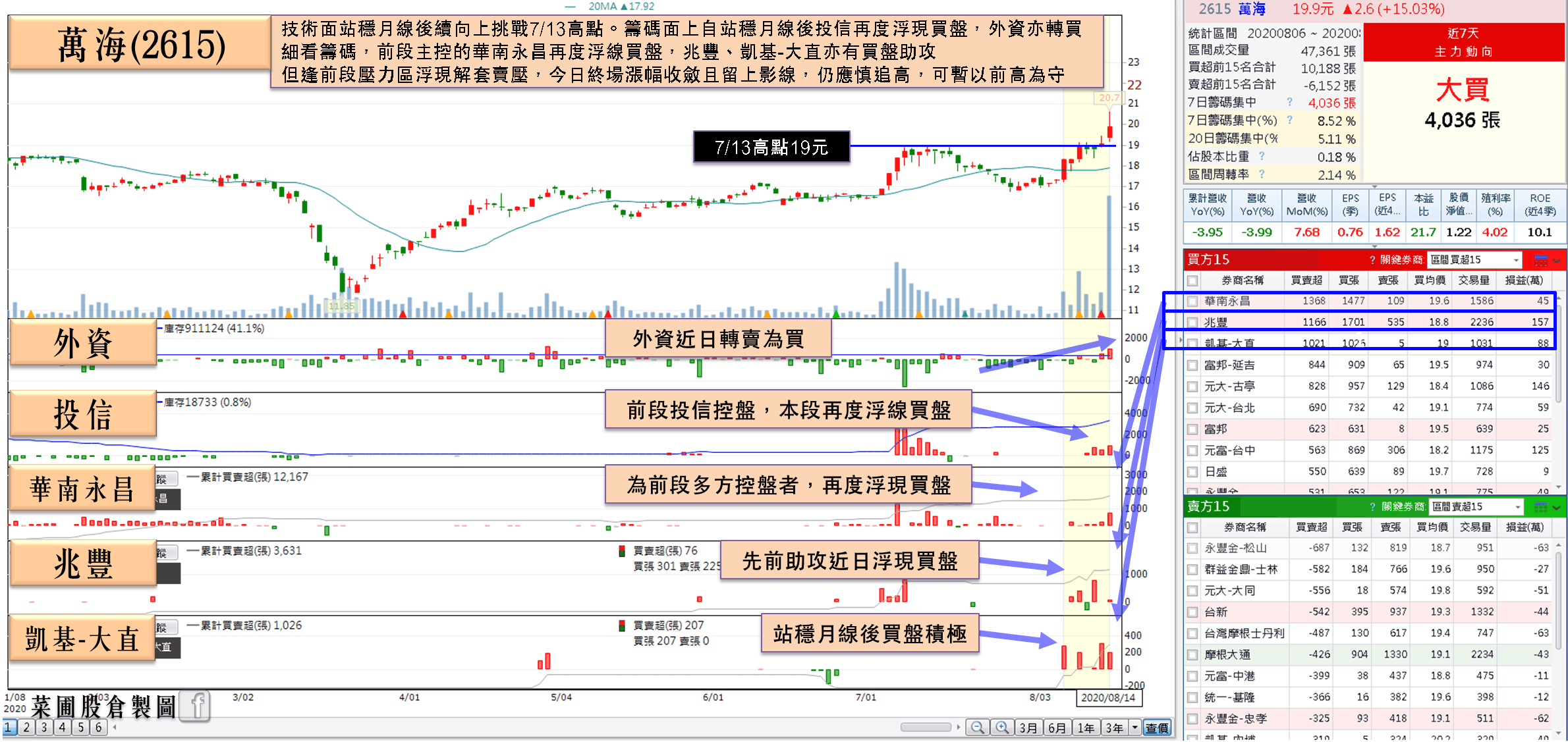Screen dimensions: 1568x742
Task: Click help question mark in 買方15 header
Action: pos(1372,260)
